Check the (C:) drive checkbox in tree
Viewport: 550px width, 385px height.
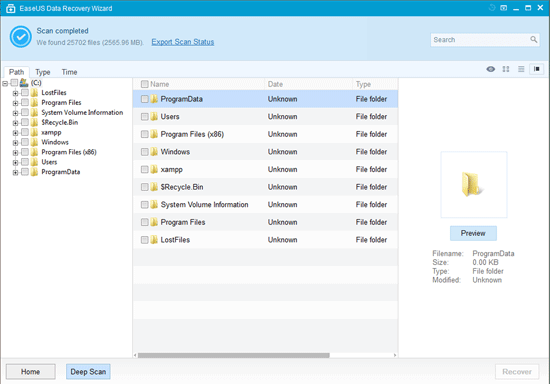point(14,83)
